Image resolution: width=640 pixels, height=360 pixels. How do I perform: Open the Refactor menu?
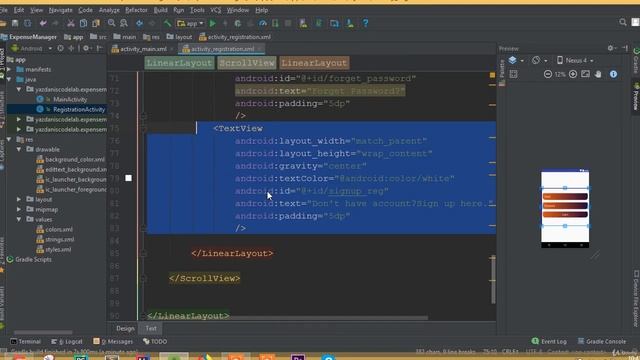click(x=136, y=10)
